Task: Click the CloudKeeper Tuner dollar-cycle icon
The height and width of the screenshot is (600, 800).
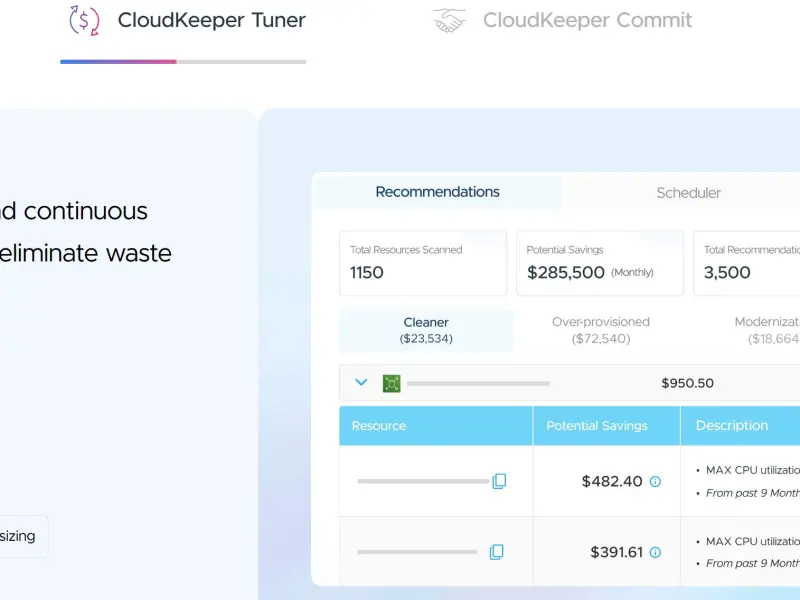Action: point(84,20)
